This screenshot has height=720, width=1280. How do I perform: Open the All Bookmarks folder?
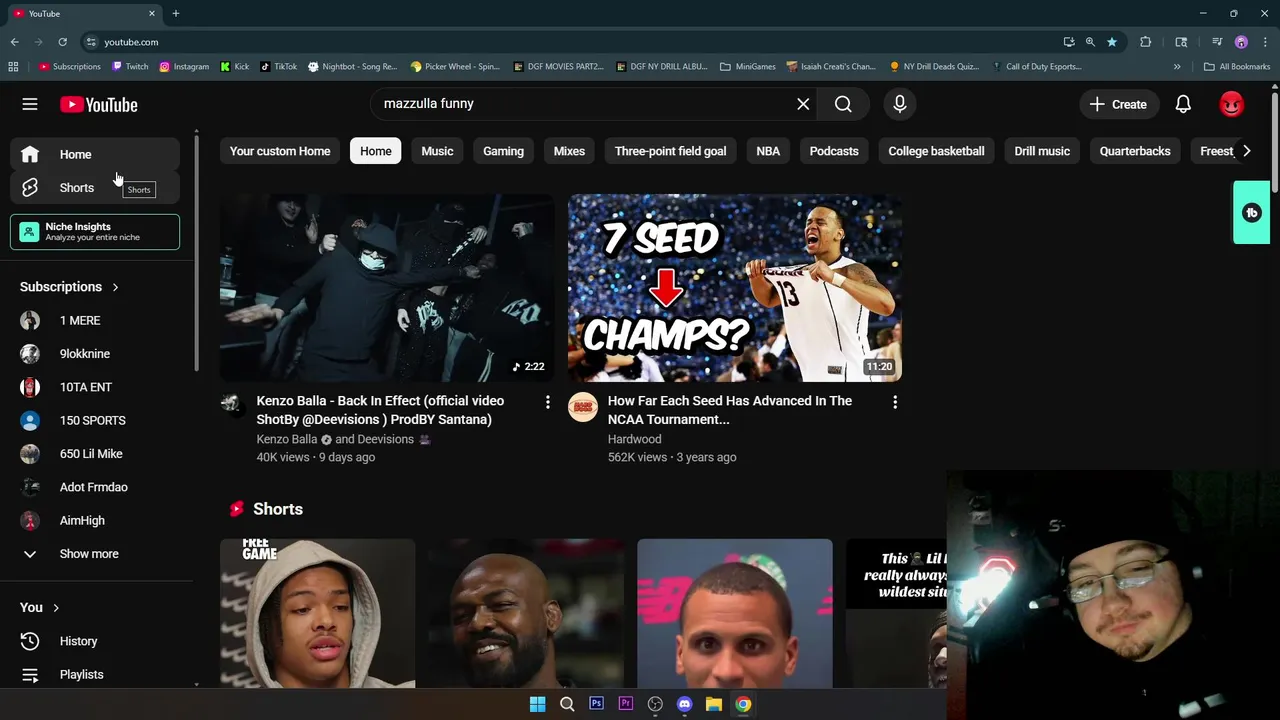pyautogui.click(x=1237, y=67)
